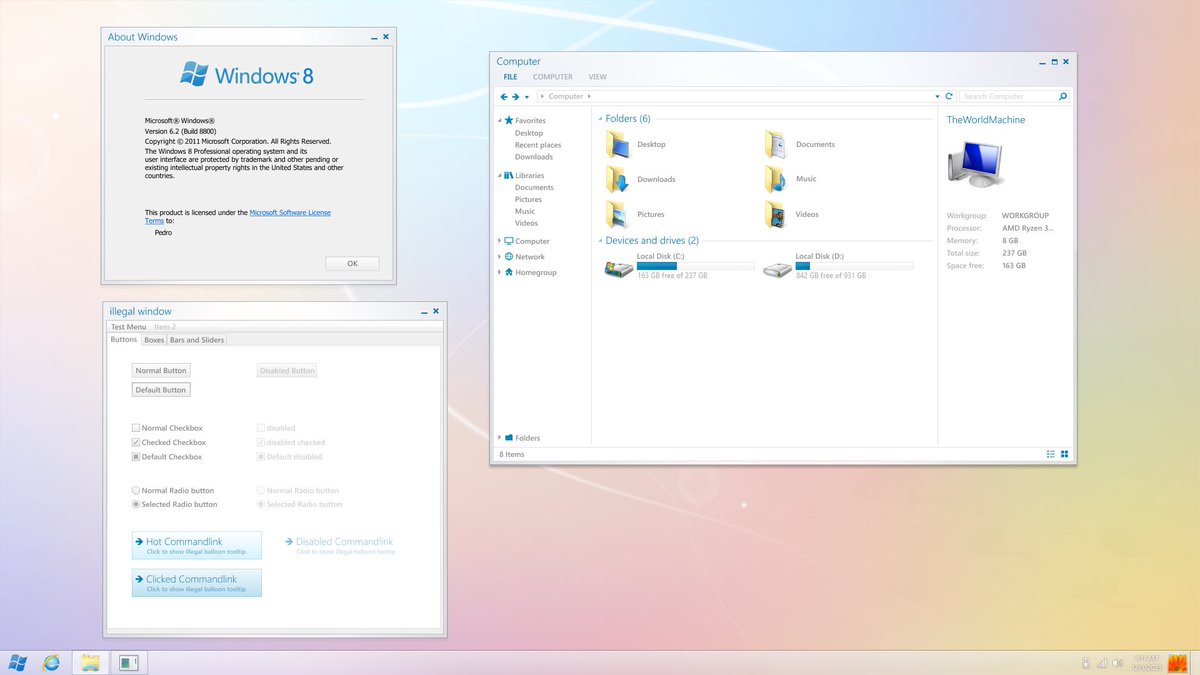Click the TheWorldMachine computer image in details pane
Screen dimensions: 1200x675
[x=974, y=164]
